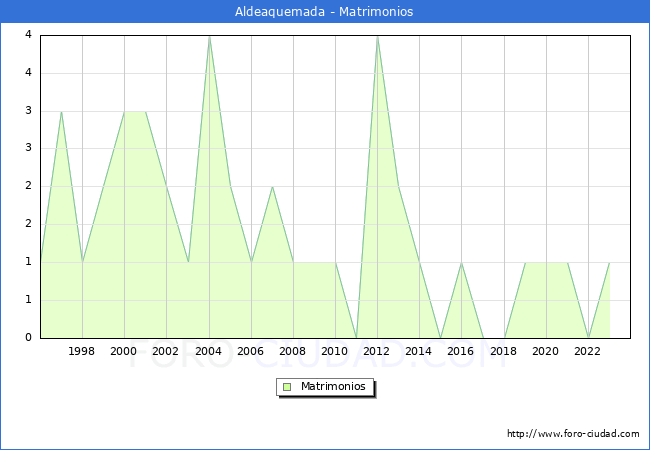Viewport: 650px width, 450px height.
Task: Select the 2012 x-axis label
Action: point(376,351)
